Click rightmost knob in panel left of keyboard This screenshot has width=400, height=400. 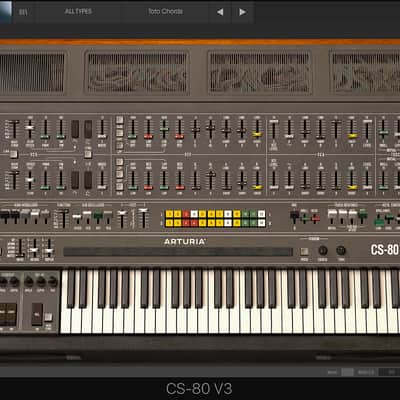tap(53, 282)
